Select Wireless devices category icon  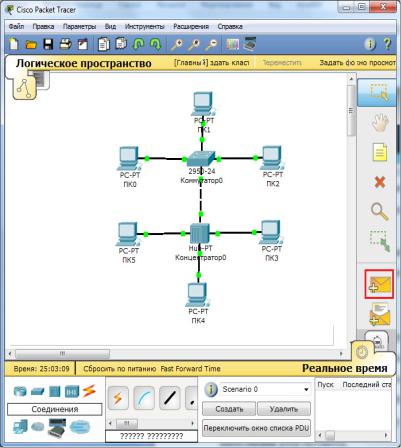pos(72,391)
